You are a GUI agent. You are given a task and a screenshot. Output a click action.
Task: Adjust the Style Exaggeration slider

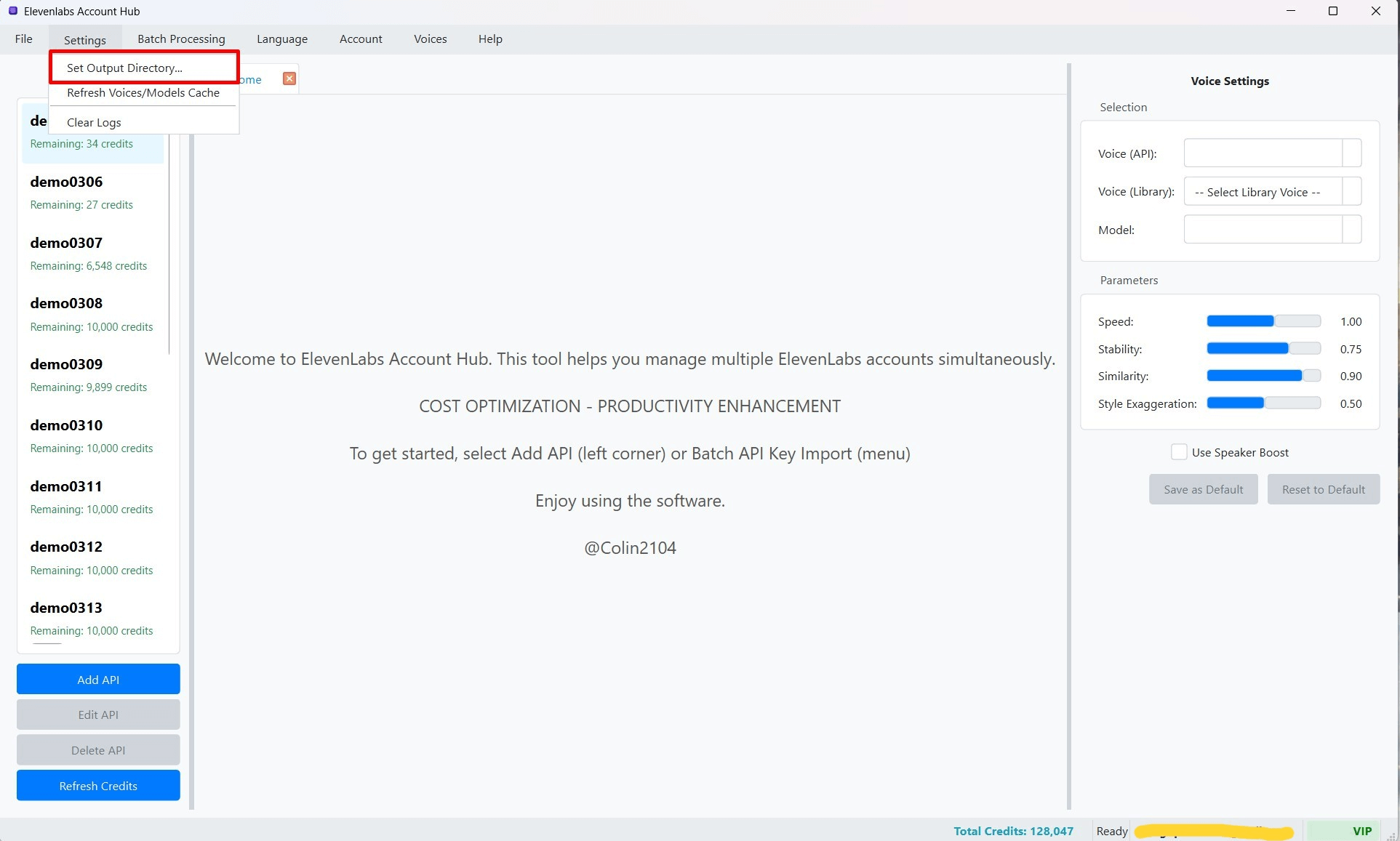(x=1264, y=403)
